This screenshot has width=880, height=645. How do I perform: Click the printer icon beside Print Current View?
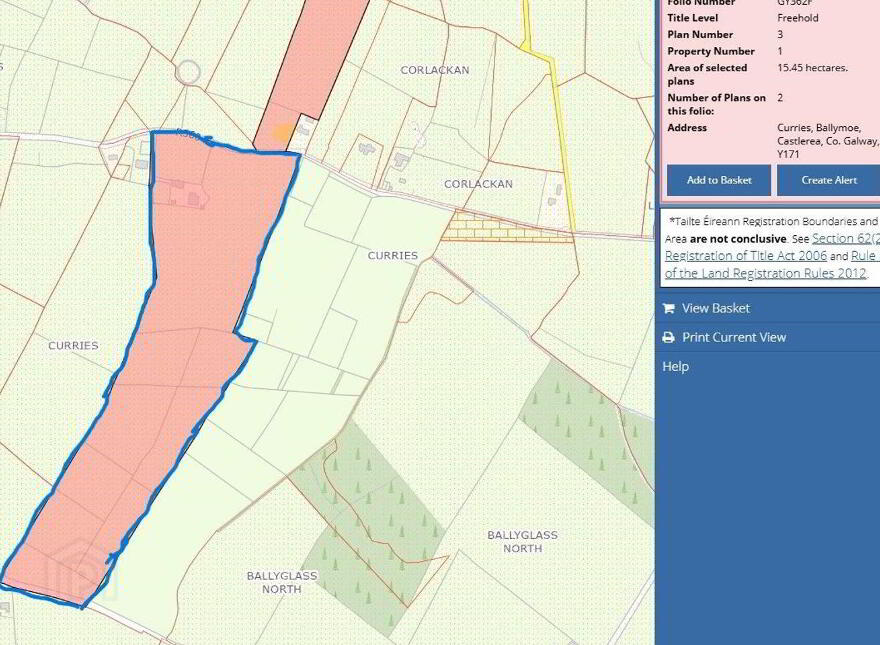point(668,337)
